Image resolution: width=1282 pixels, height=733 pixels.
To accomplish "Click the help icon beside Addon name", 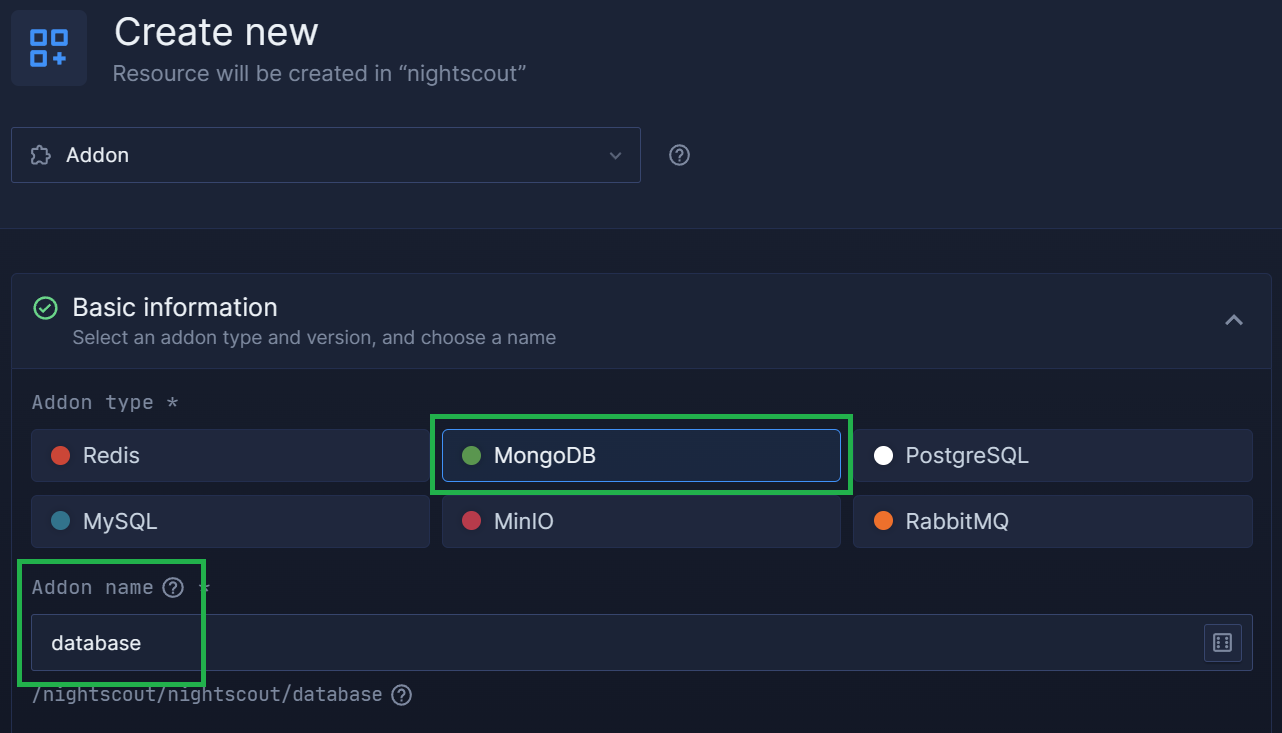I will tap(173, 587).
